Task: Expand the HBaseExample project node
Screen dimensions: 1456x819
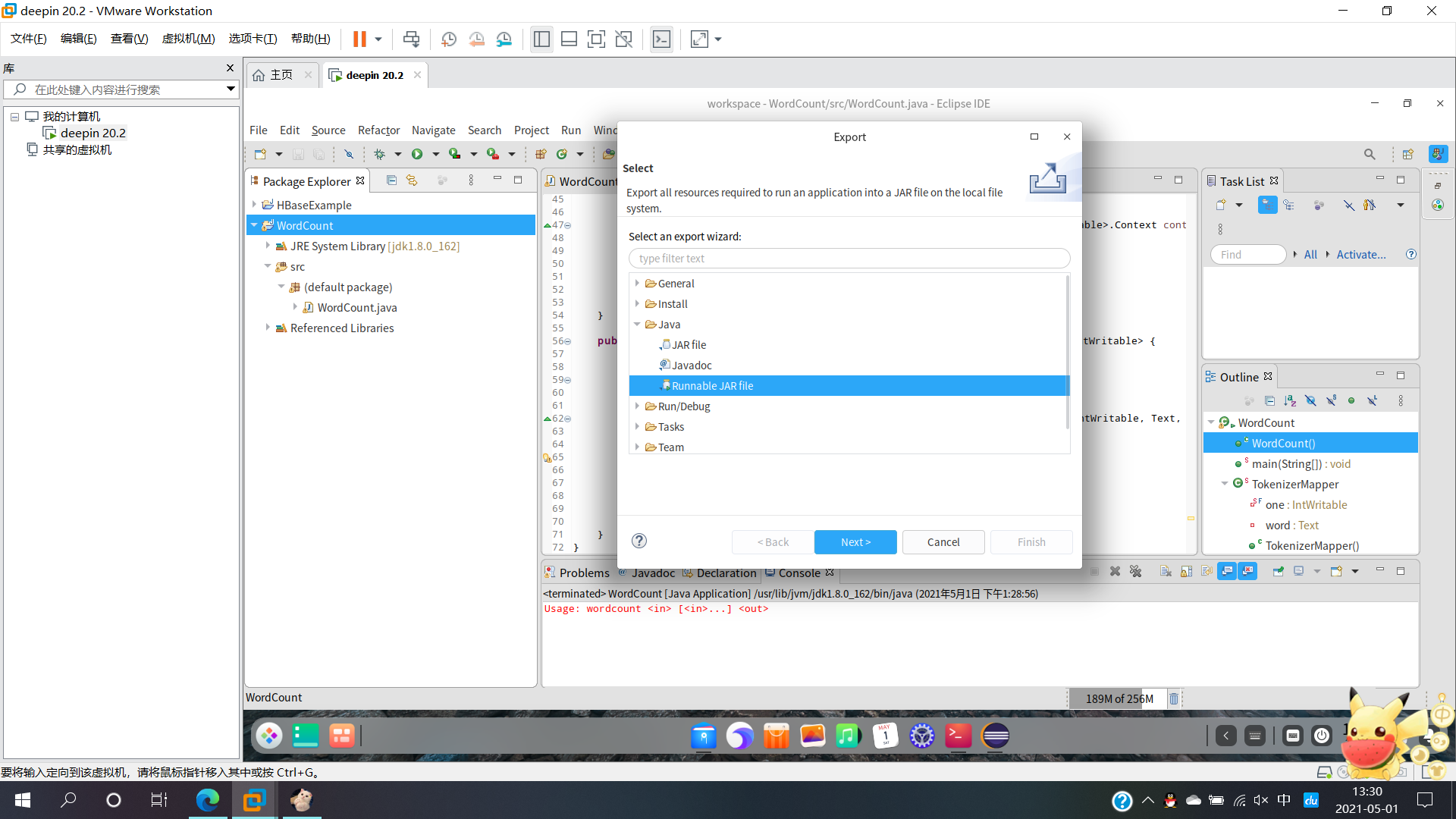Action: 254,205
